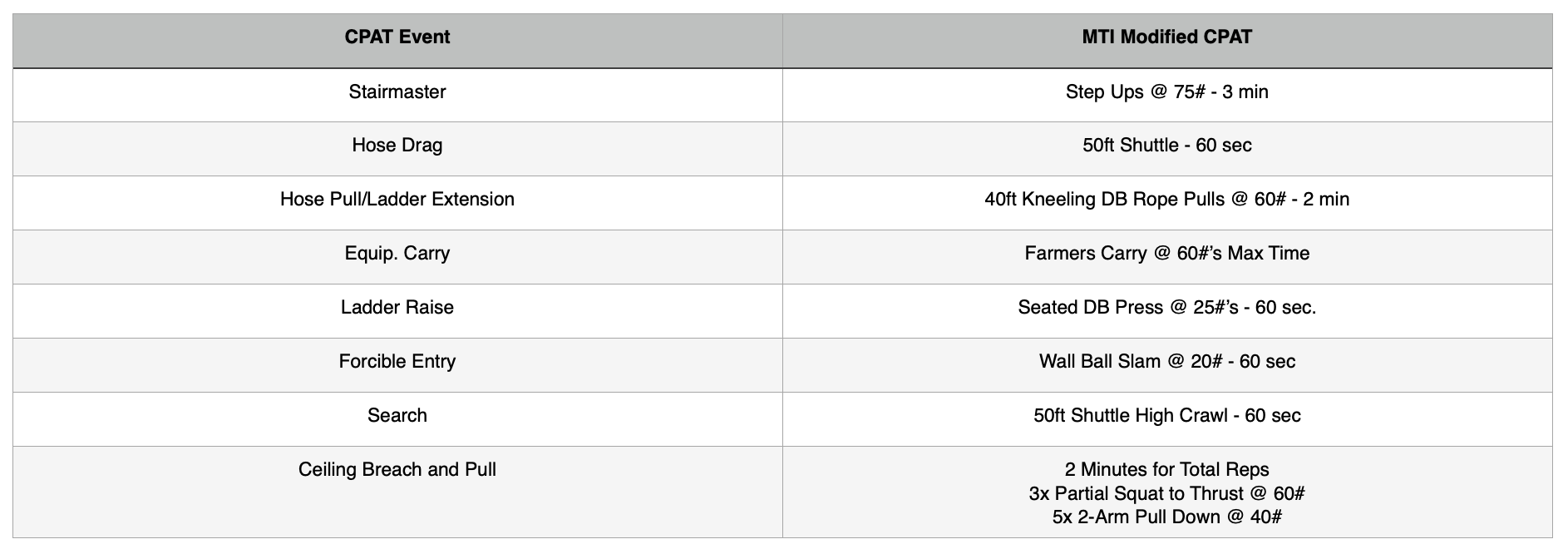Click the 50ft Shuttle High Crawl cell
Viewport: 1568px width, 554px height.
(1166, 416)
